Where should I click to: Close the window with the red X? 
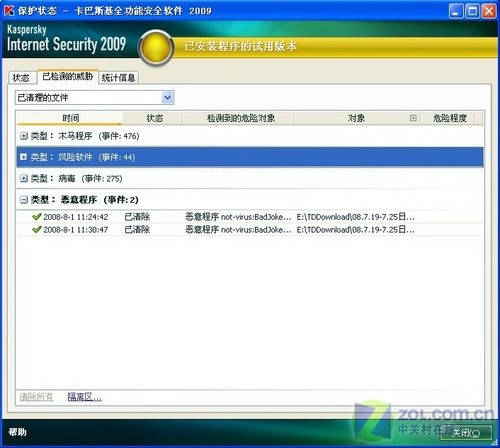[489, 11]
